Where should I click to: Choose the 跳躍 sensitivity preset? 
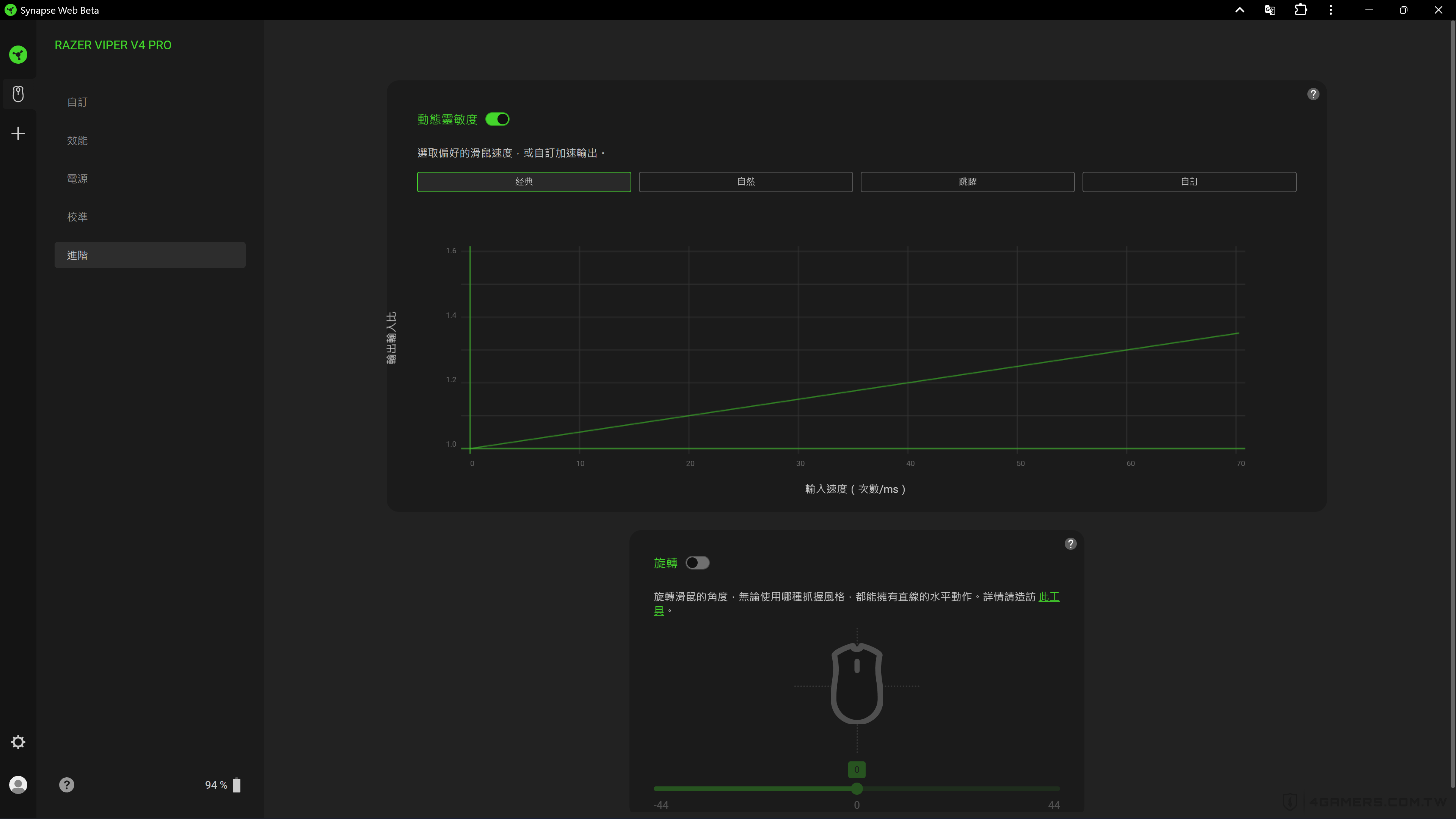point(968,182)
